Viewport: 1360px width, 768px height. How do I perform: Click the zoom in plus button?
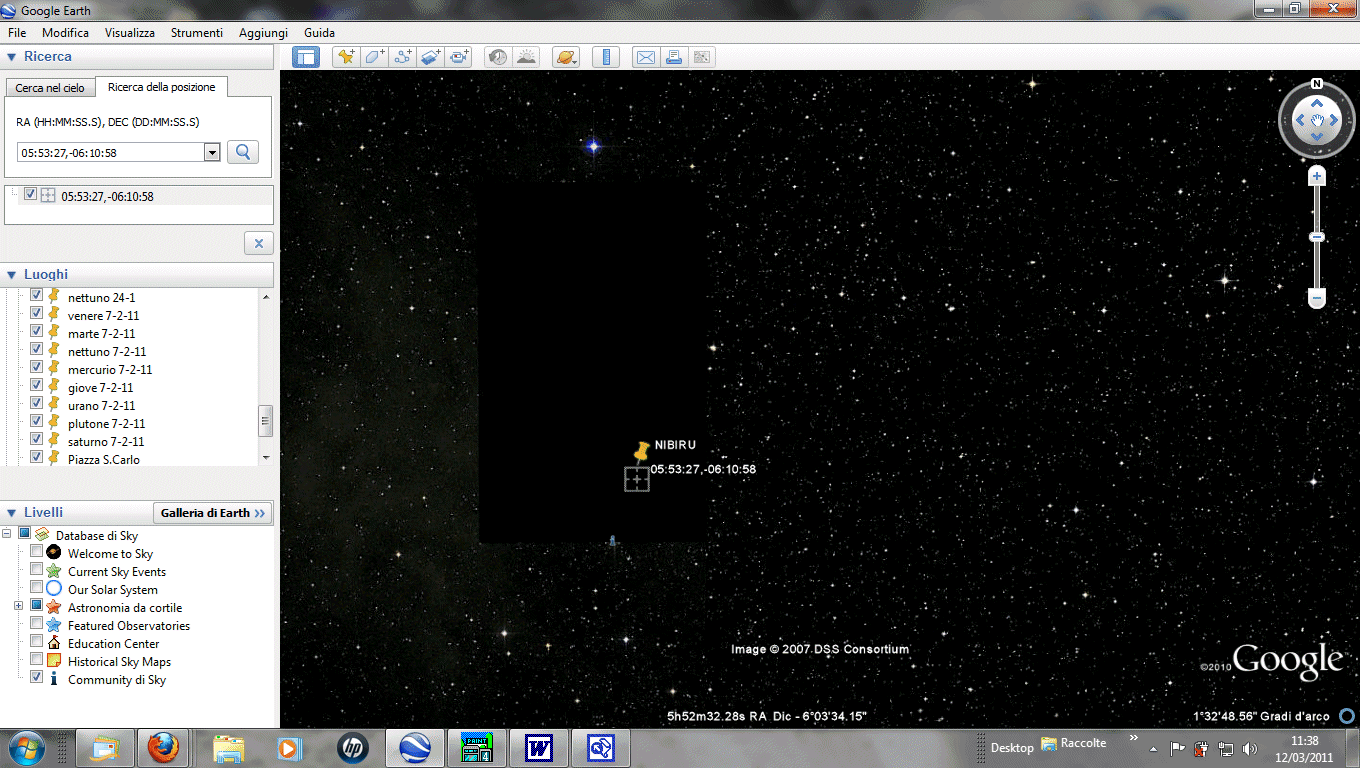coord(1317,176)
